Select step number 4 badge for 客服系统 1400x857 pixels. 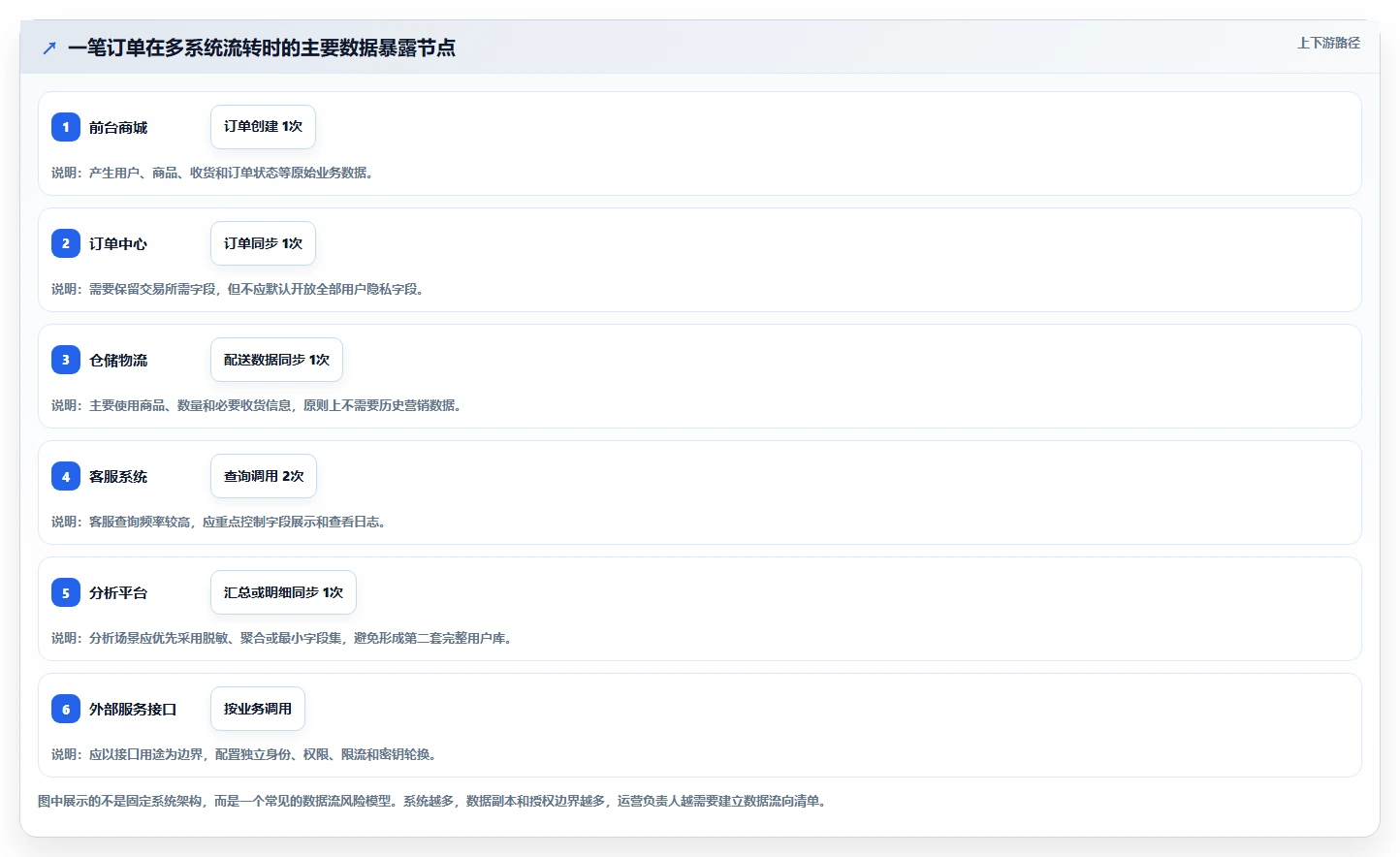pos(66,476)
